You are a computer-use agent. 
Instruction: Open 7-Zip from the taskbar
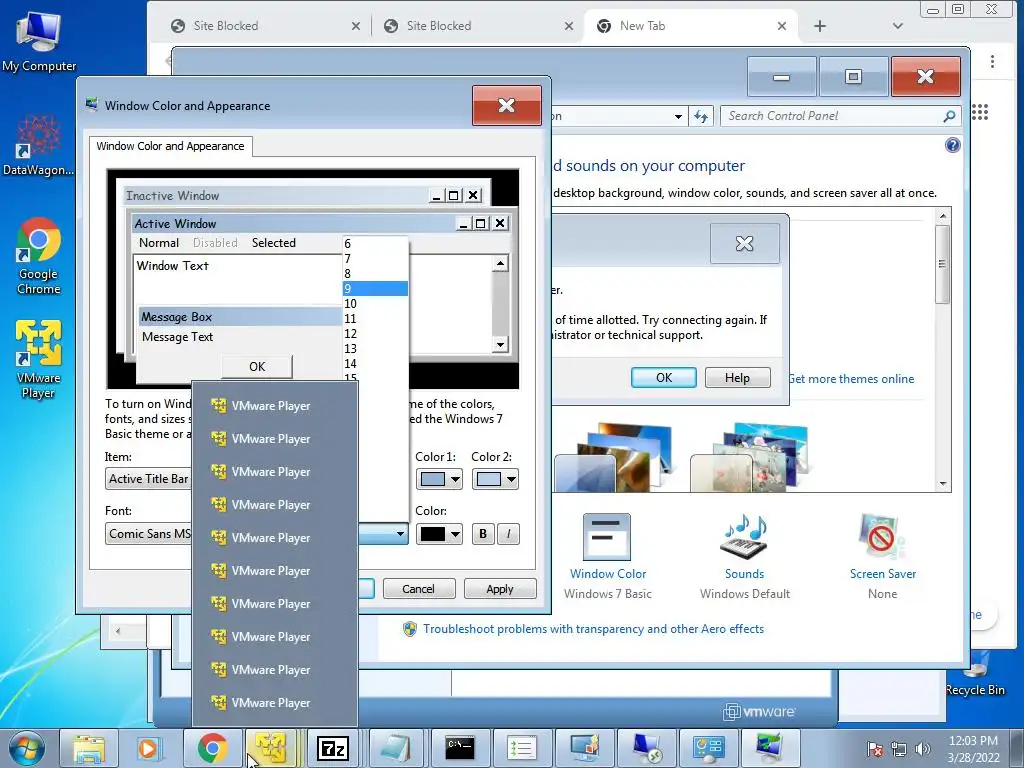pyautogui.click(x=332, y=748)
